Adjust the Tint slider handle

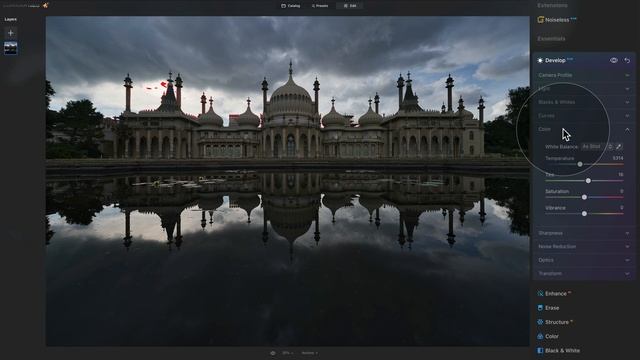[x=588, y=180]
